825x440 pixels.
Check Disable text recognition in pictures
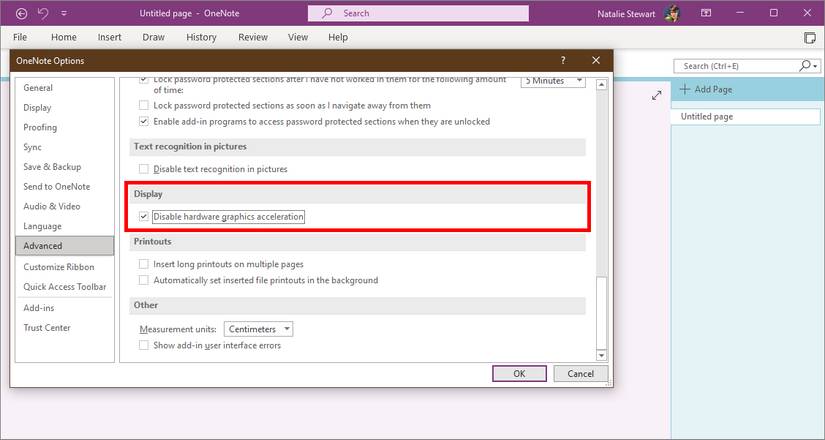(x=144, y=169)
